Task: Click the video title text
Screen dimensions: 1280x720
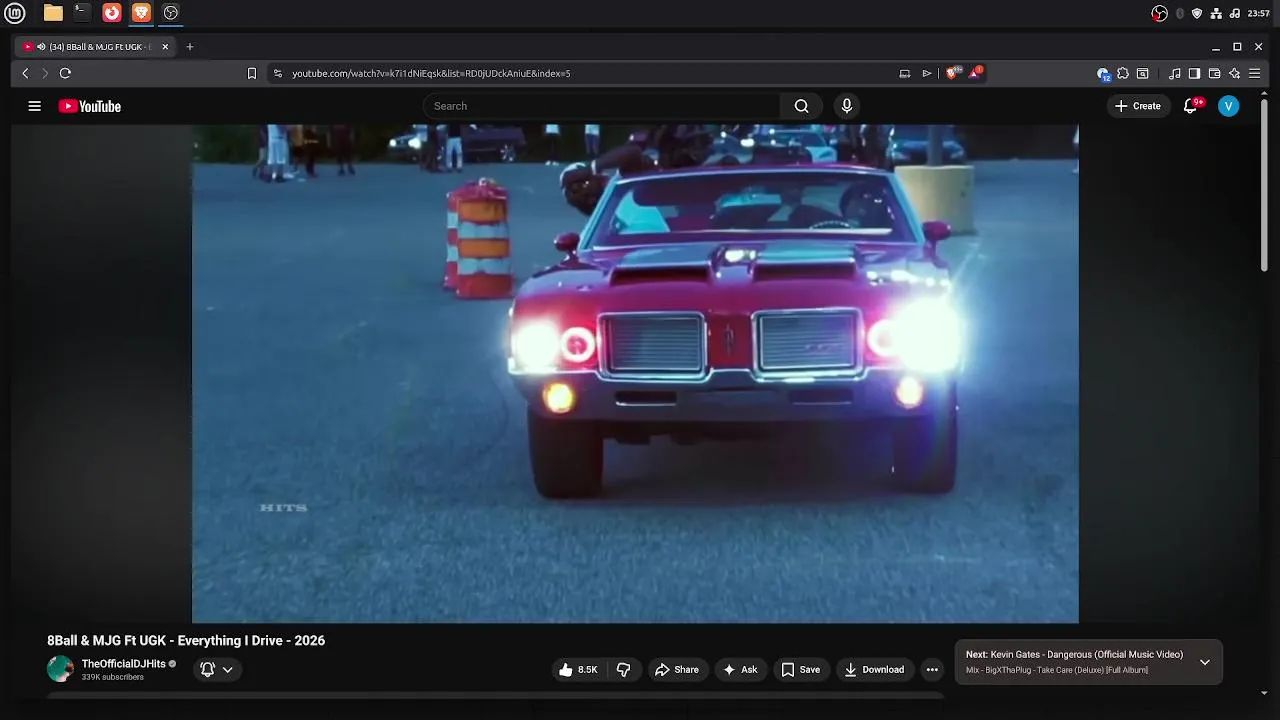Action: (186, 641)
